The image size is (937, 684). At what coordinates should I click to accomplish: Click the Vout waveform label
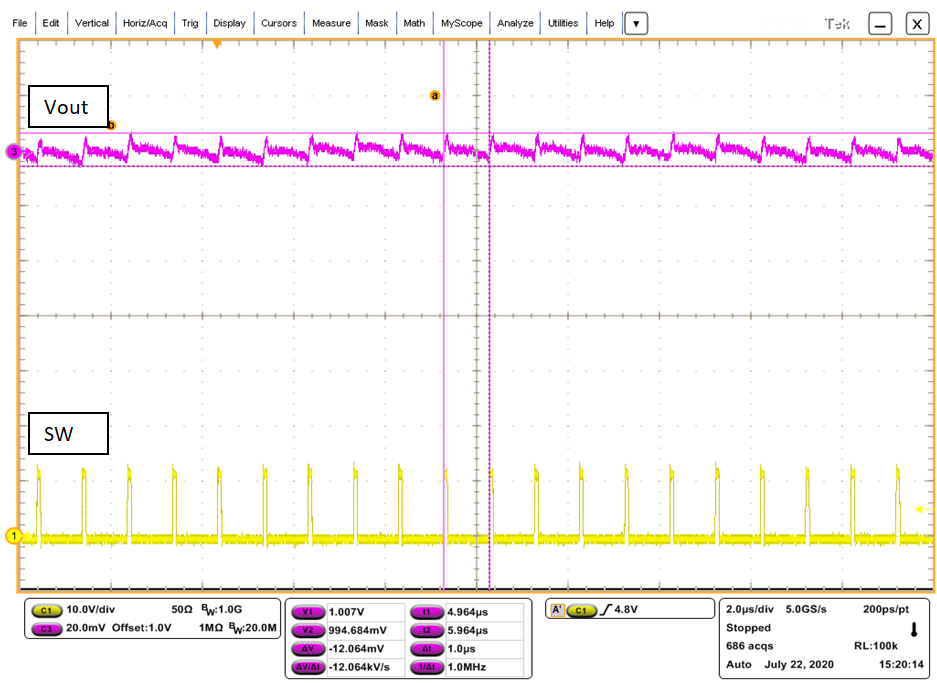click(67, 106)
